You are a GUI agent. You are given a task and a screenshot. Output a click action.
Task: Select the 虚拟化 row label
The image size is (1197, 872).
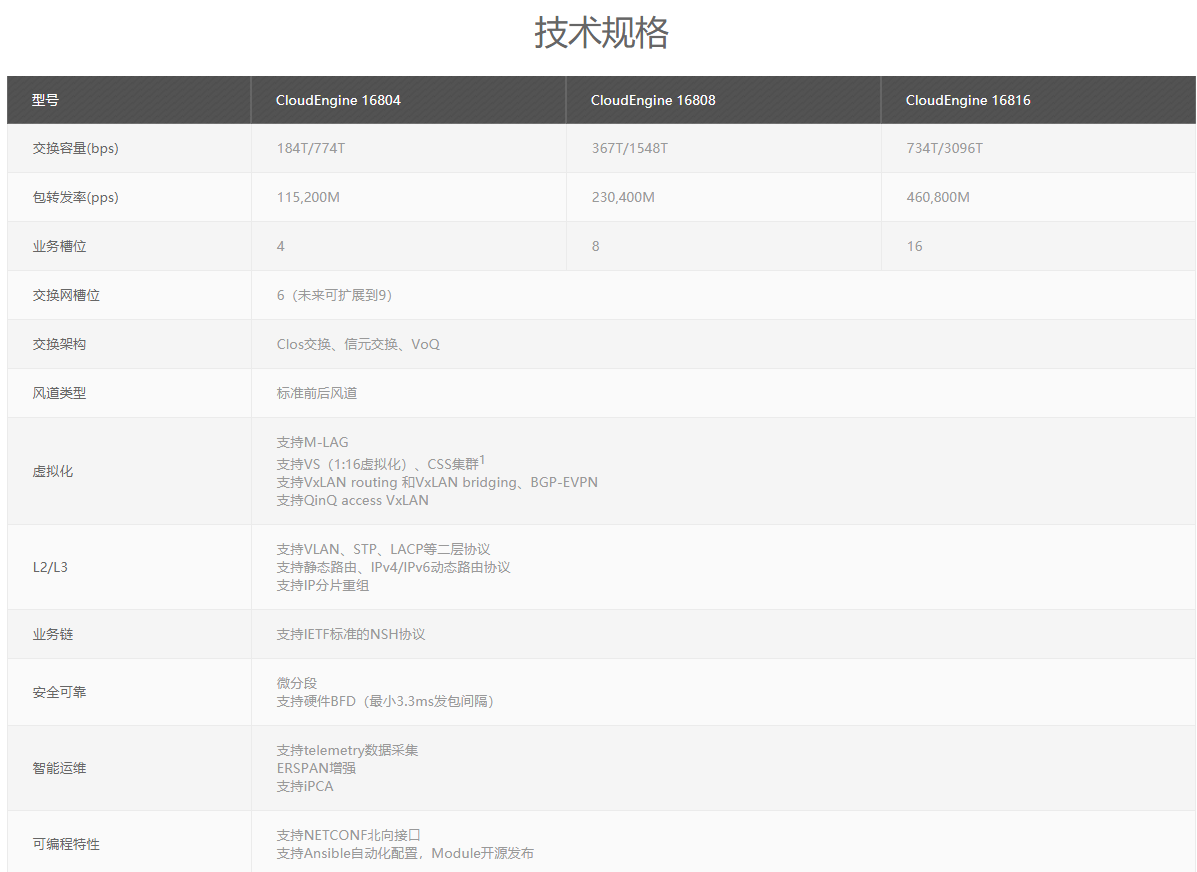pyautogui.click(x=53, y=471)
